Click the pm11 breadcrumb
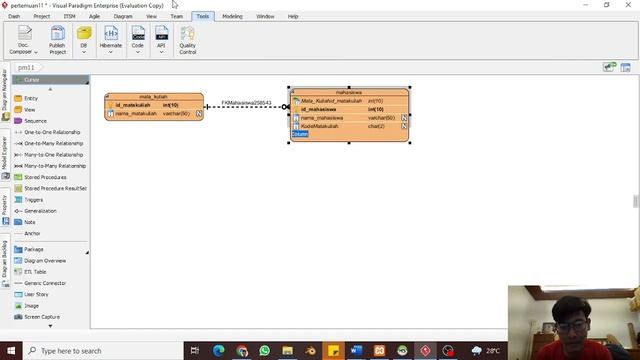Viewport: 640px width, 360px height. click(26, 67)
